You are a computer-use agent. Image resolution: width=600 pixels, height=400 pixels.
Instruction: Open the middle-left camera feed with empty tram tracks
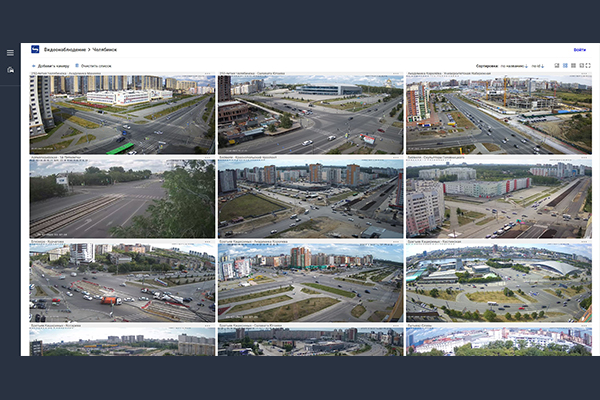[x=122, y=200]
